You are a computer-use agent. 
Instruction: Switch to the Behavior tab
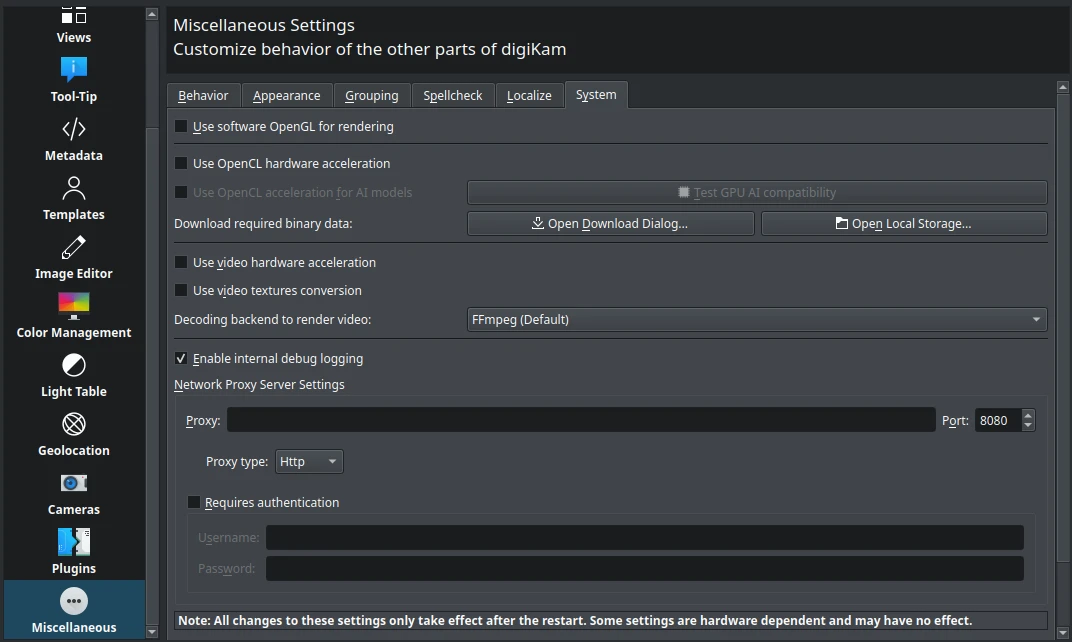coord(203,94)
